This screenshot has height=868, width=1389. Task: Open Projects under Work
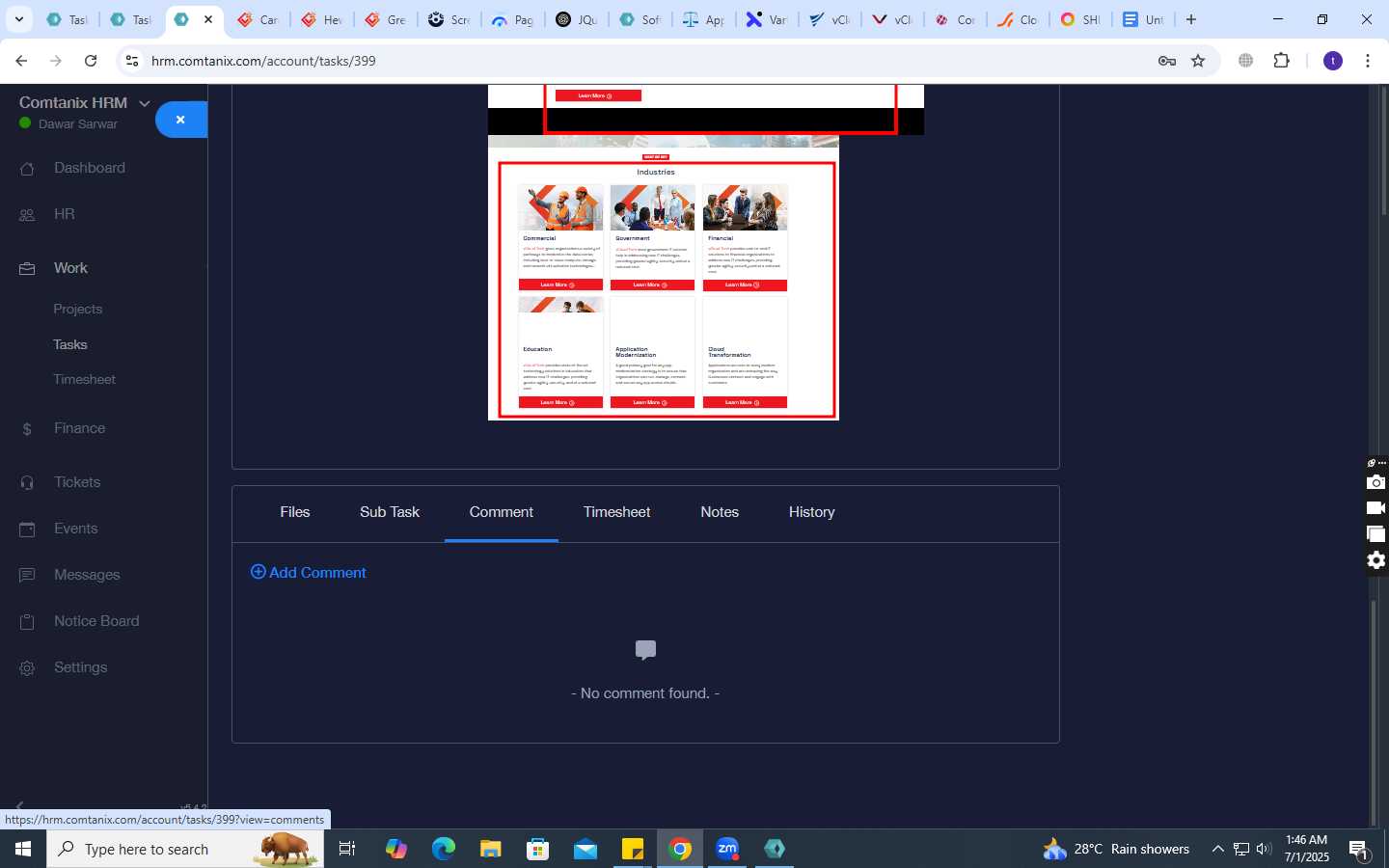(77, 310)
